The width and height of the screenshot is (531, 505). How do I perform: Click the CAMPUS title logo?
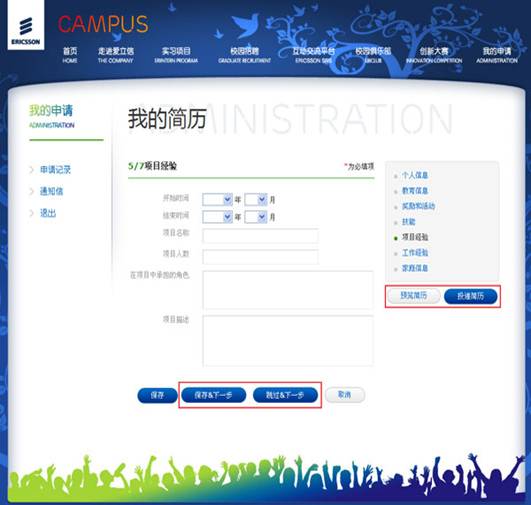(x=103, y=24)
